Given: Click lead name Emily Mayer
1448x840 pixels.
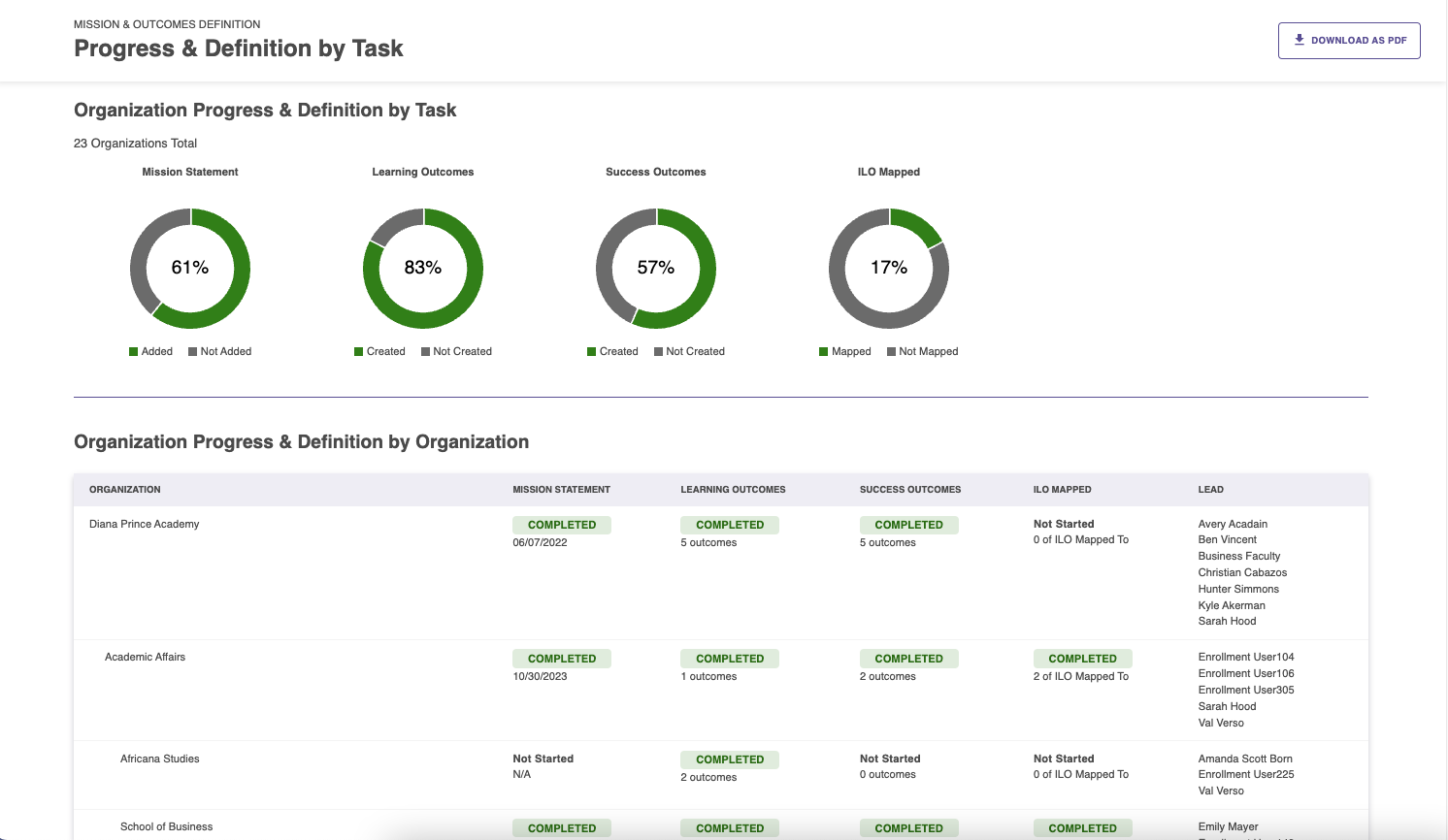Looking at the screenshot, I should (1229, 827).
